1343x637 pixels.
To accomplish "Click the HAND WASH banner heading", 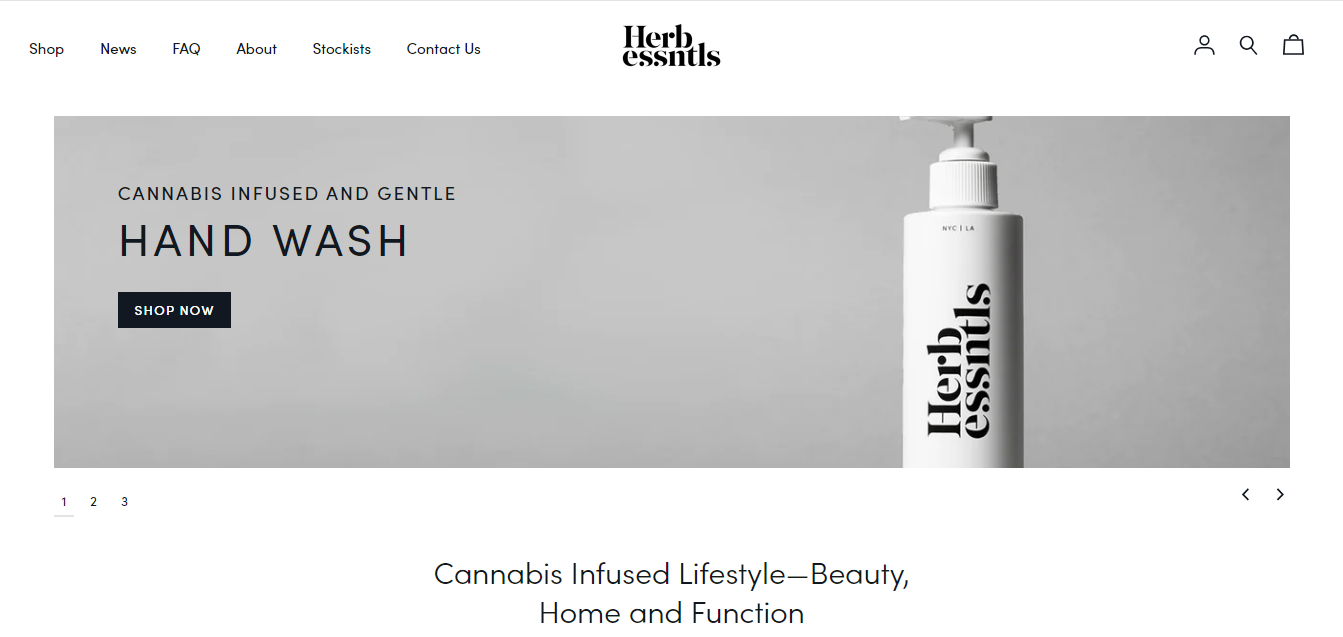I will [x=263, y=241].
